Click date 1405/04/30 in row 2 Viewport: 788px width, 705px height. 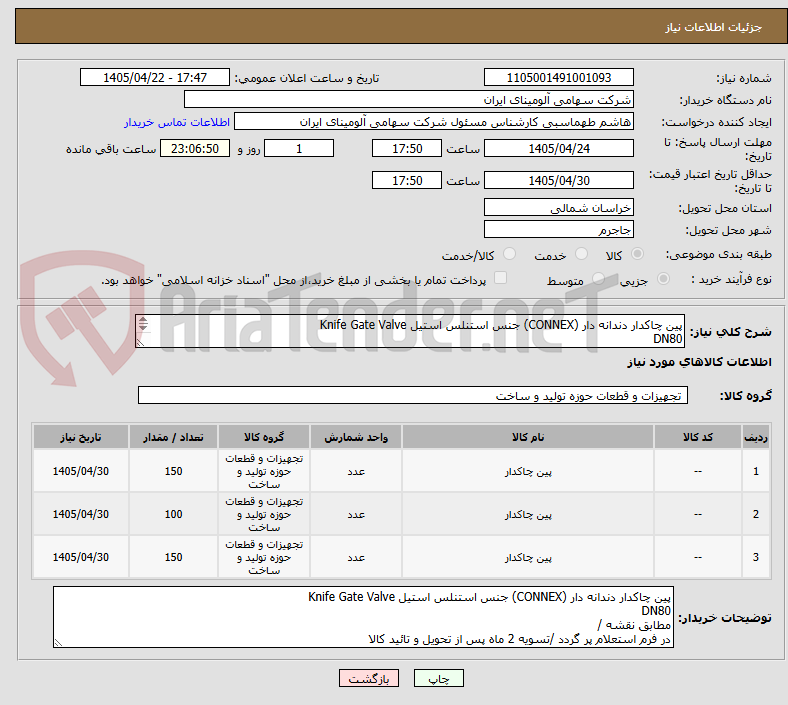[x=81, y=514]
